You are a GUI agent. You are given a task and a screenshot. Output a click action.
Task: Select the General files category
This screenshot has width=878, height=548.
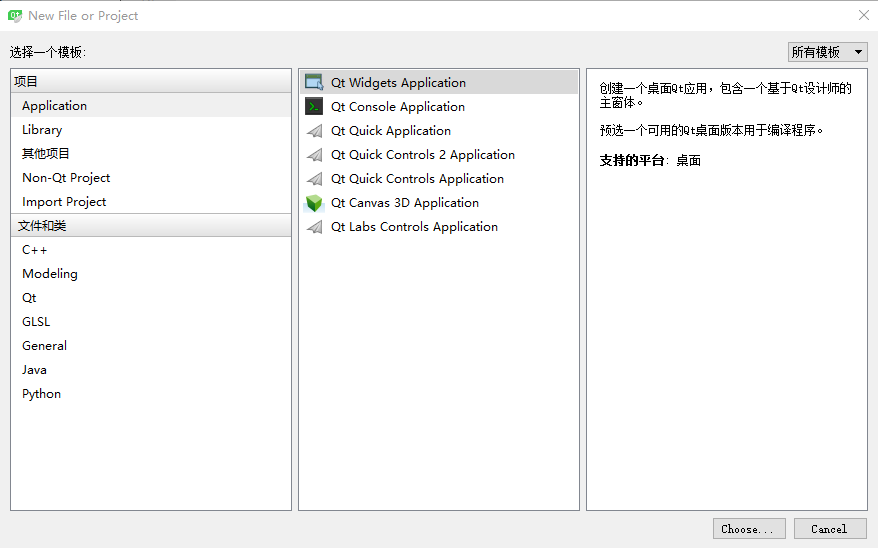tap(151, 346)
